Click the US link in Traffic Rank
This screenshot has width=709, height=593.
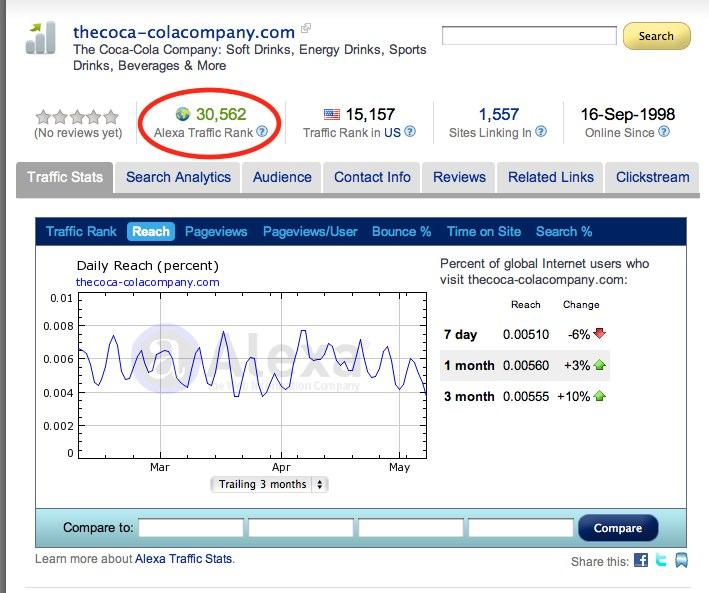[392, 133]
